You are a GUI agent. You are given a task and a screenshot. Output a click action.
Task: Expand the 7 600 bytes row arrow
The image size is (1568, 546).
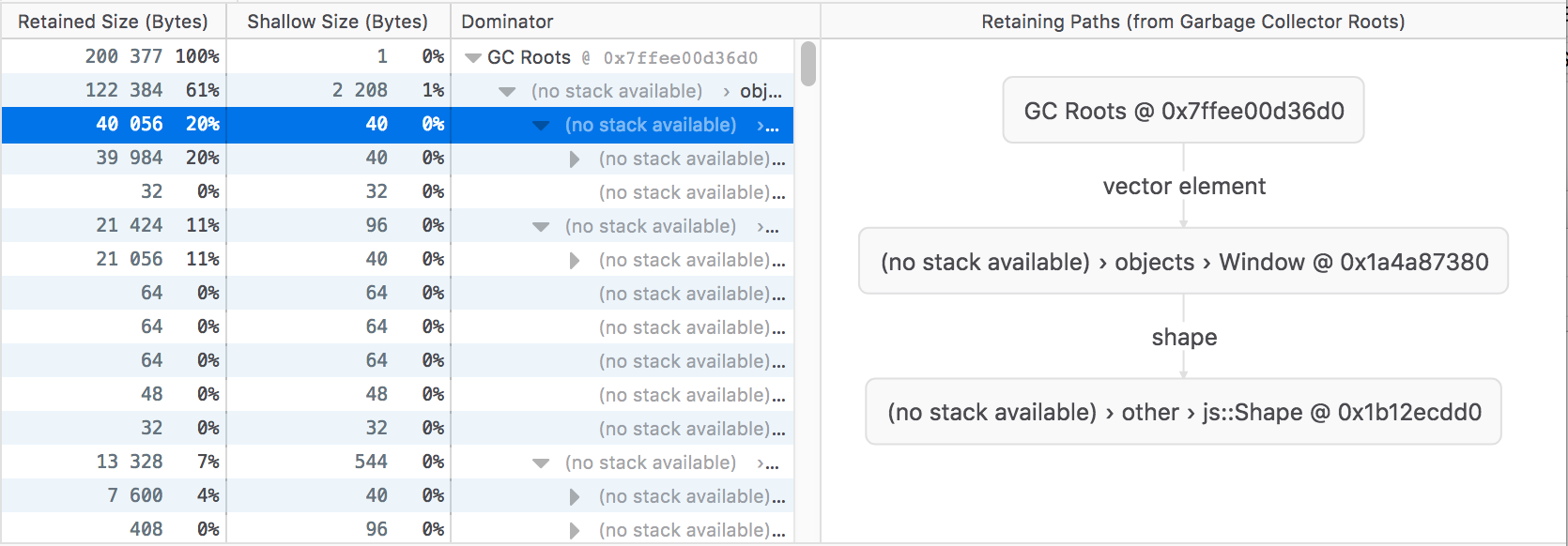click(575, 497)
